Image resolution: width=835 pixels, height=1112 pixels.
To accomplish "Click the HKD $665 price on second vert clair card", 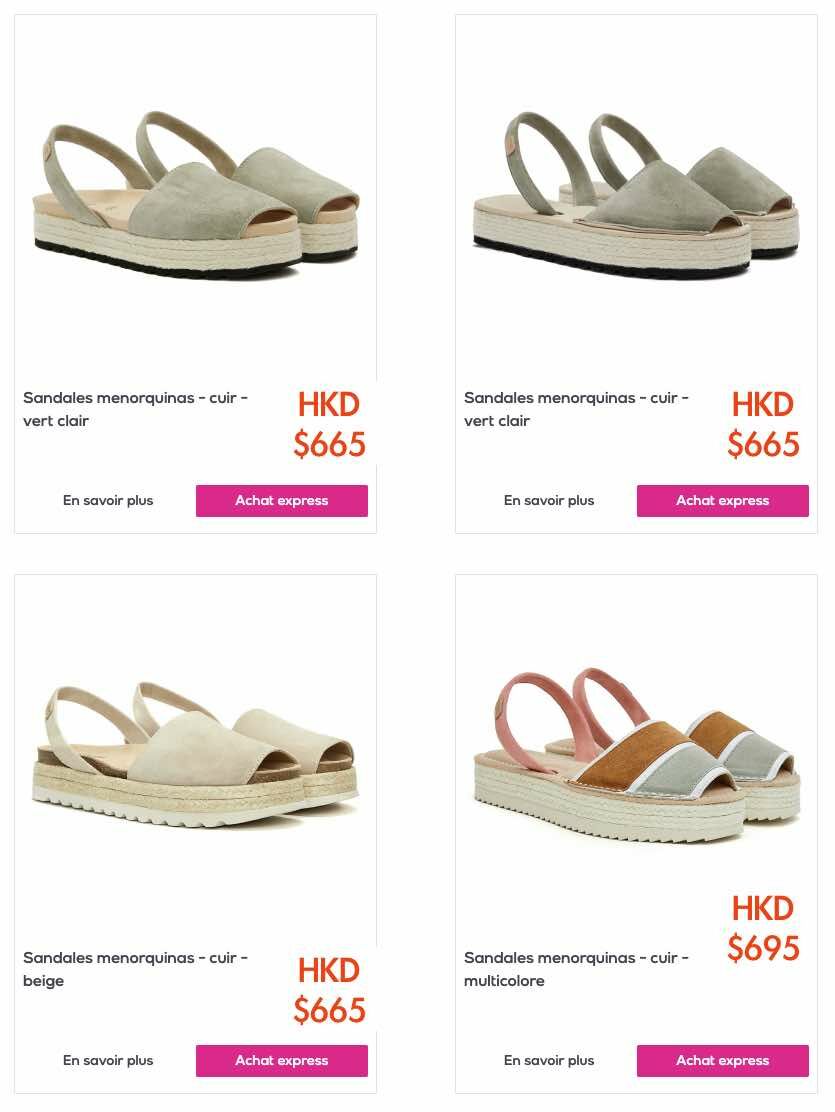I will click(763, 425).
